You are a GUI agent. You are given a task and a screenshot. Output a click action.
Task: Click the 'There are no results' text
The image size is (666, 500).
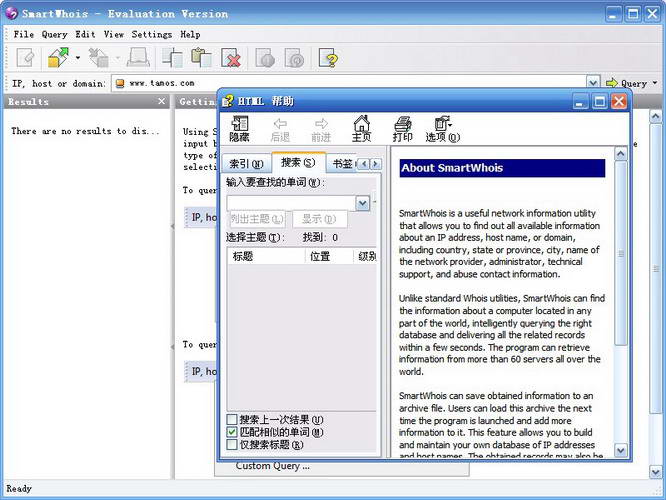[85, 131]
